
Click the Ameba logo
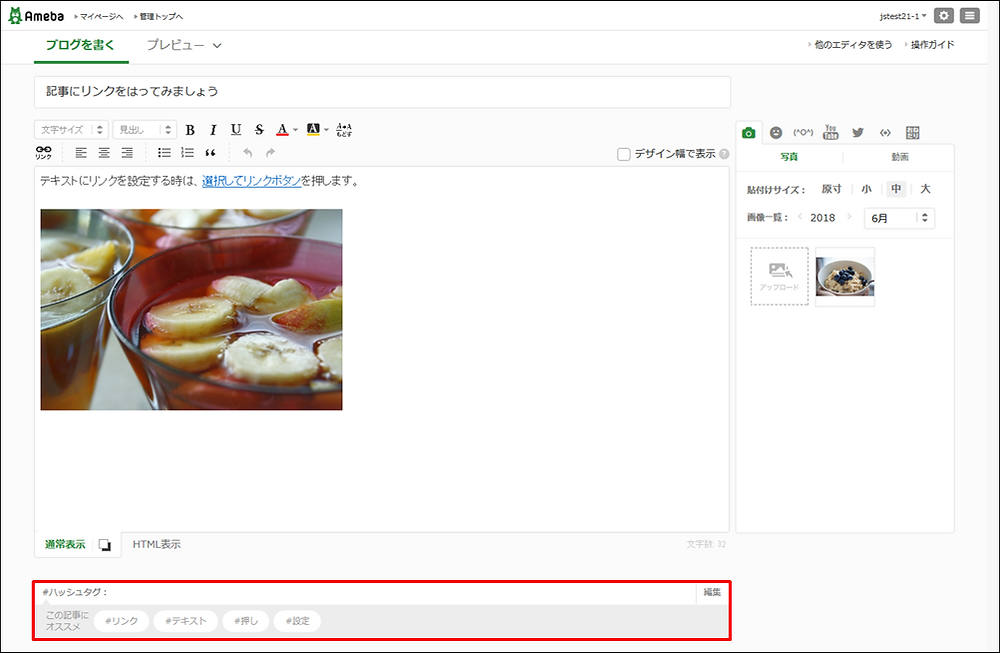tap(36, 16)
